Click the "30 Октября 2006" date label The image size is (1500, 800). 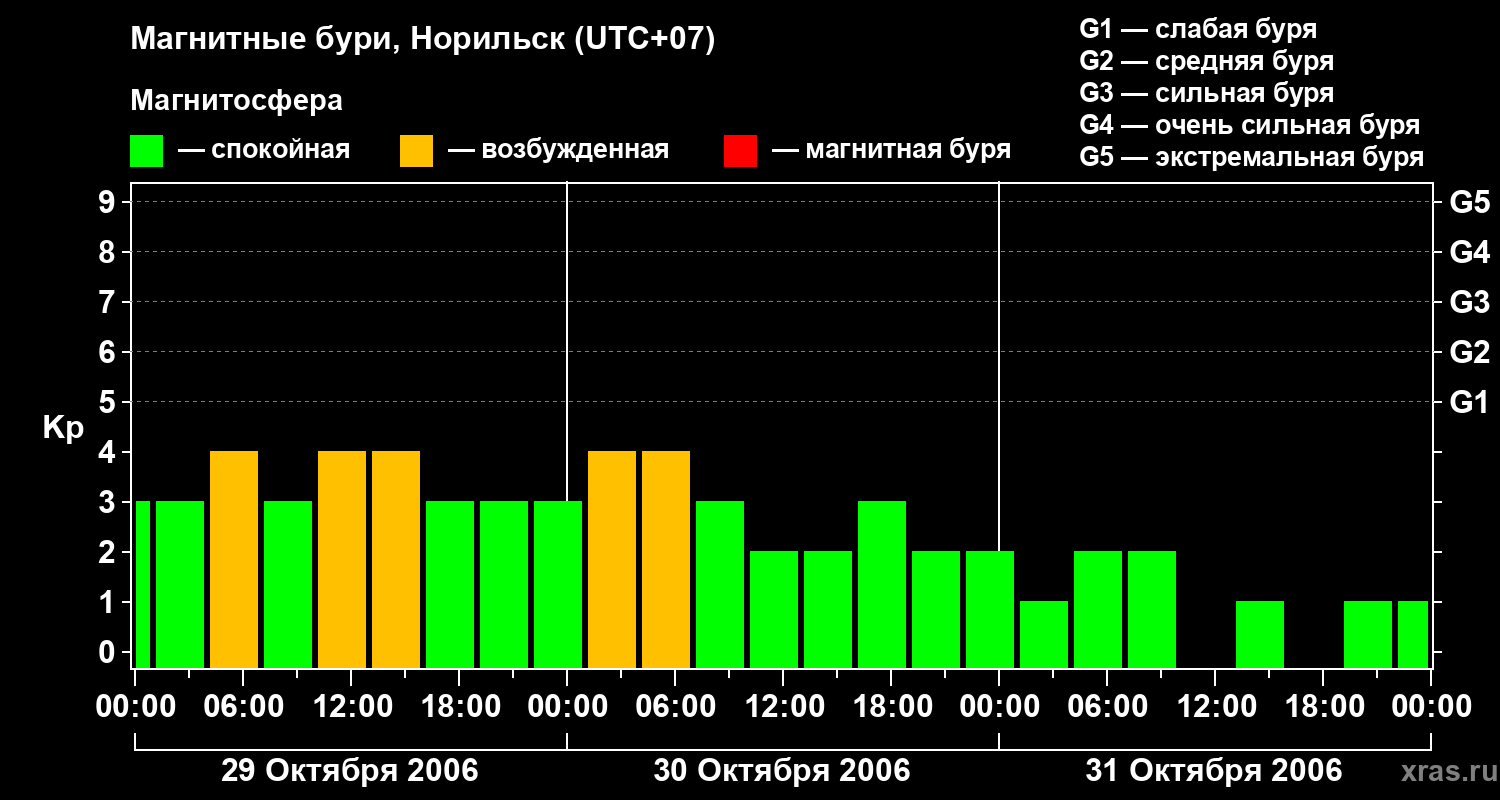click(x=782, y=771)
